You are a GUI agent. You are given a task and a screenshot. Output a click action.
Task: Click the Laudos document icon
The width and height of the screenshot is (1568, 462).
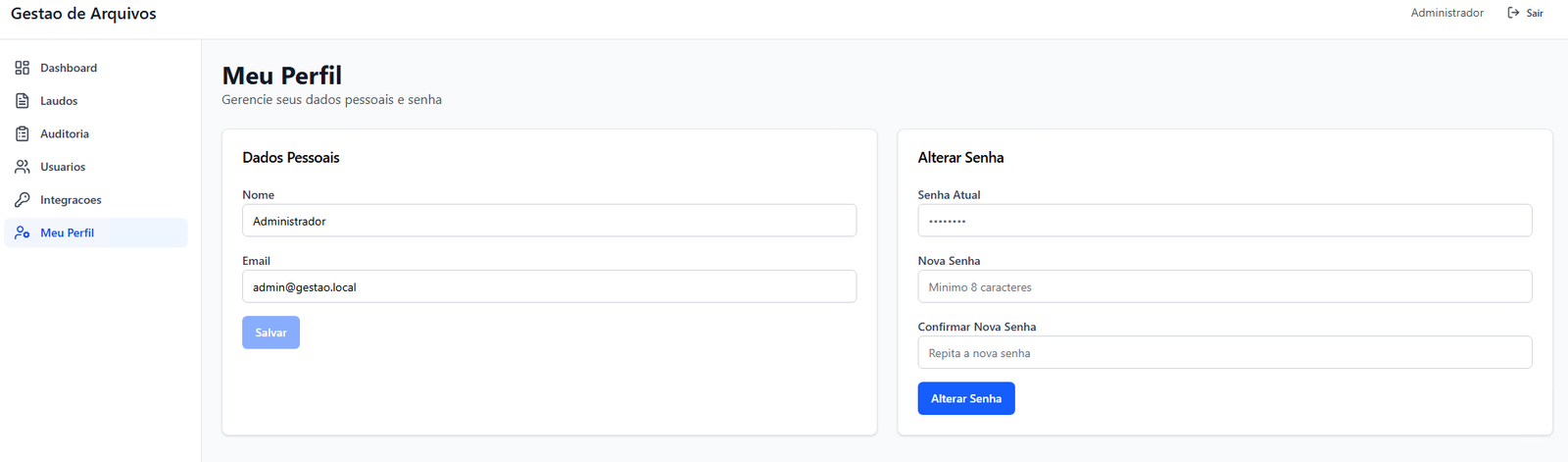coord(23,101)
